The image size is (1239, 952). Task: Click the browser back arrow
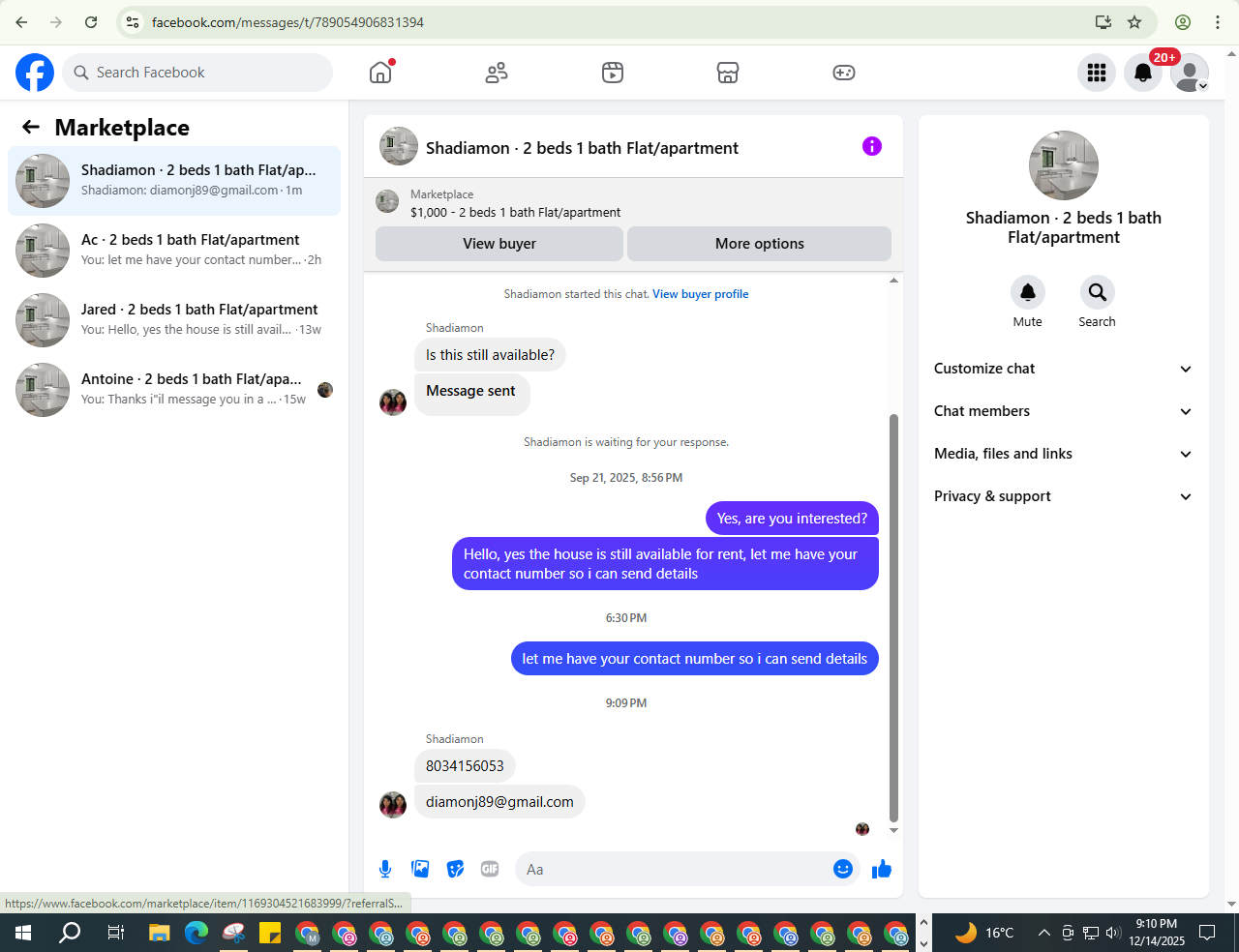point(21,22)
